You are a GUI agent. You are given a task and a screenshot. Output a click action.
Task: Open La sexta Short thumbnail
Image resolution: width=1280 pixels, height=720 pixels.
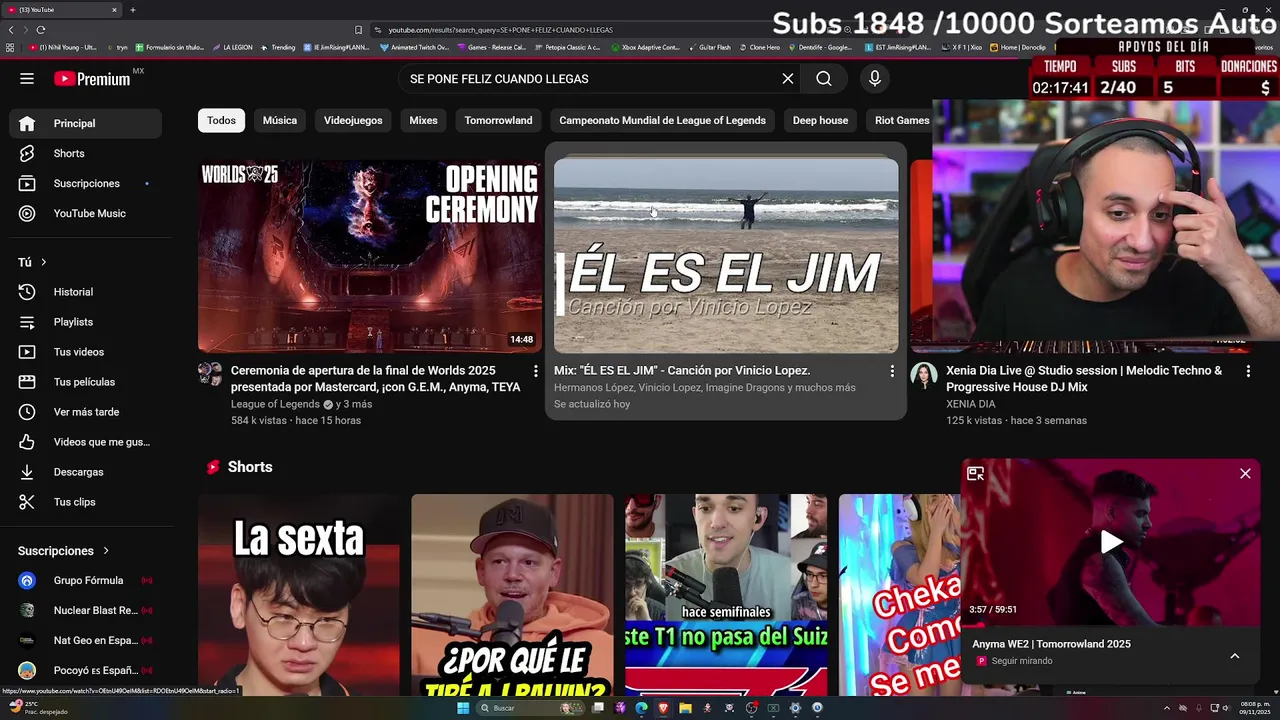click(x=298, y=595)
